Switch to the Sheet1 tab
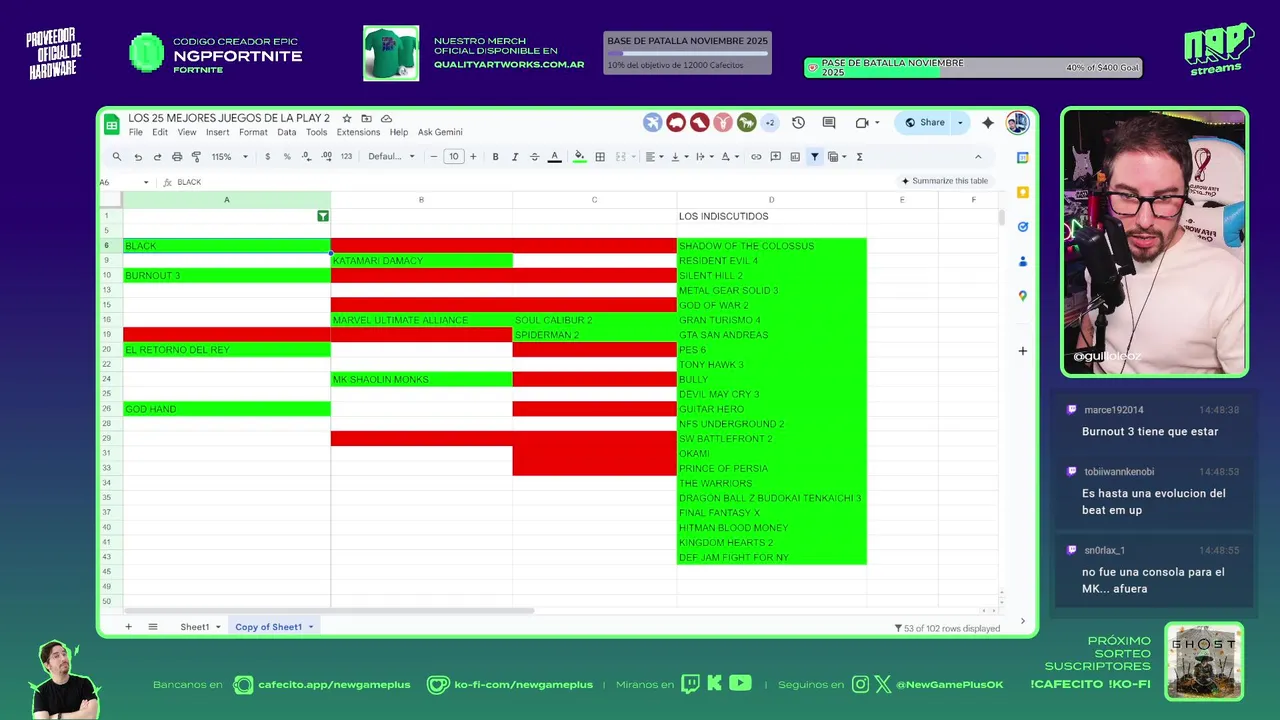This screenshot has height=720, width=1280. (195, 627)
